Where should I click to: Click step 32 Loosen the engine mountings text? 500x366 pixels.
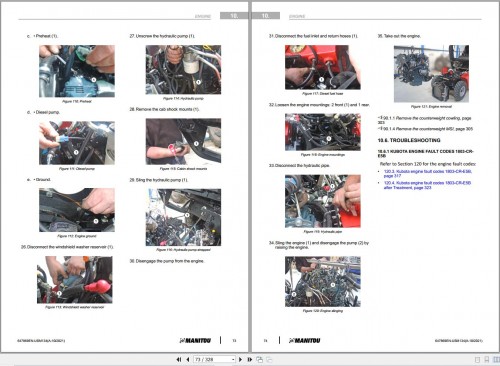319,105
